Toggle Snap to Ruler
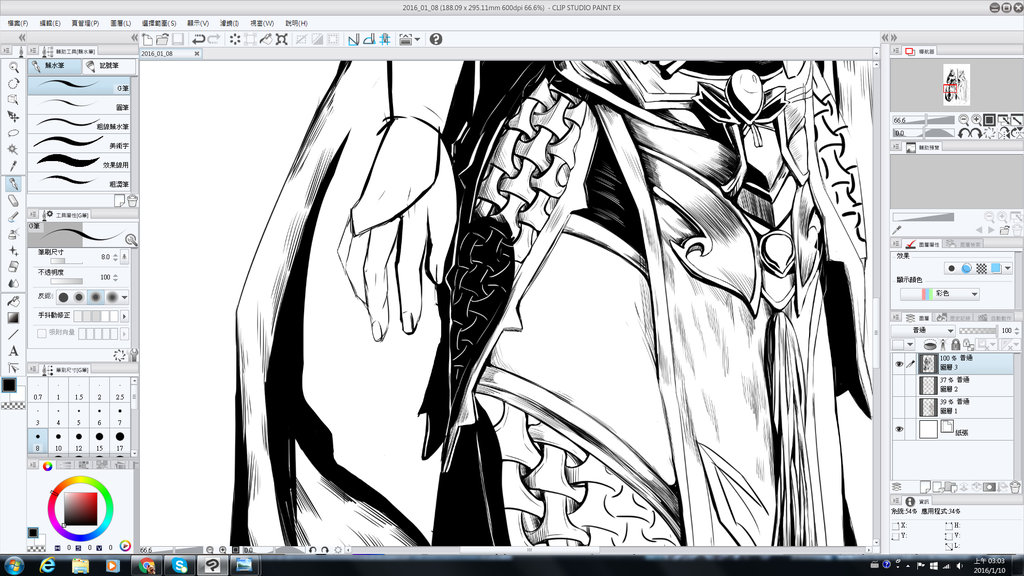 (353, 39)
